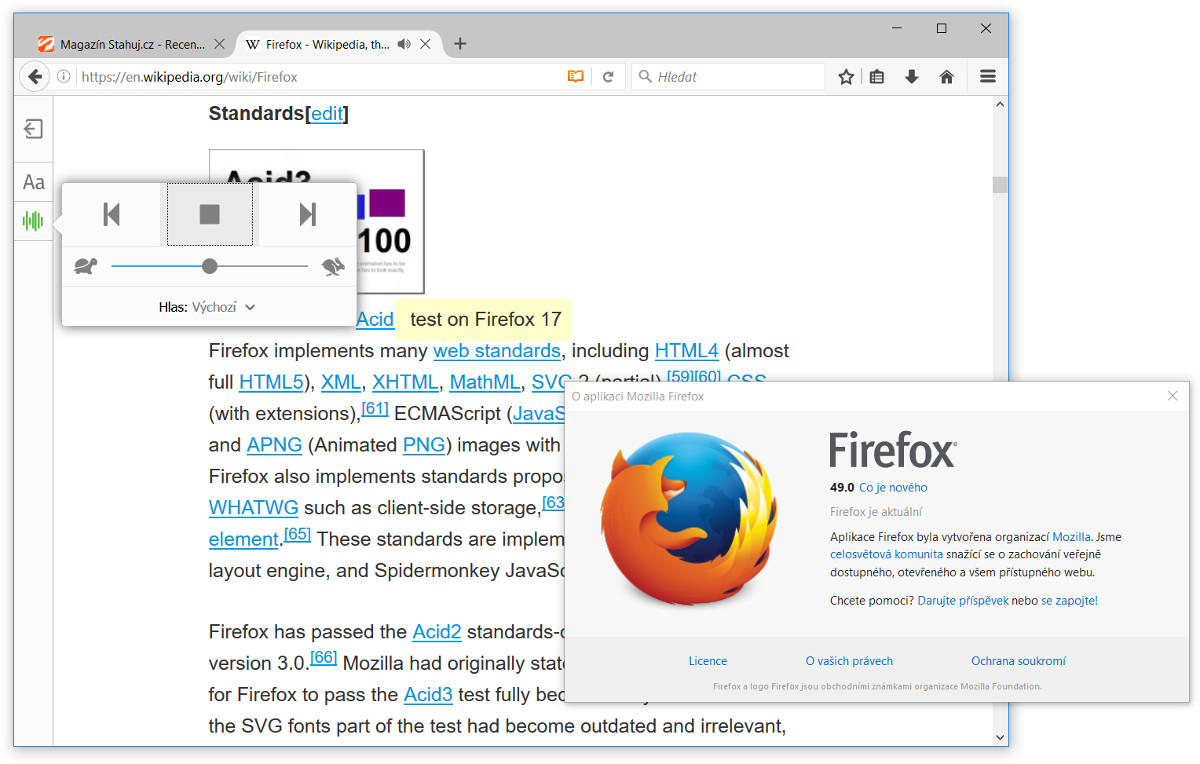Open the WHATWG link
The width and height of the screenshot is (1200, 764).
click(x=253, y=507)
